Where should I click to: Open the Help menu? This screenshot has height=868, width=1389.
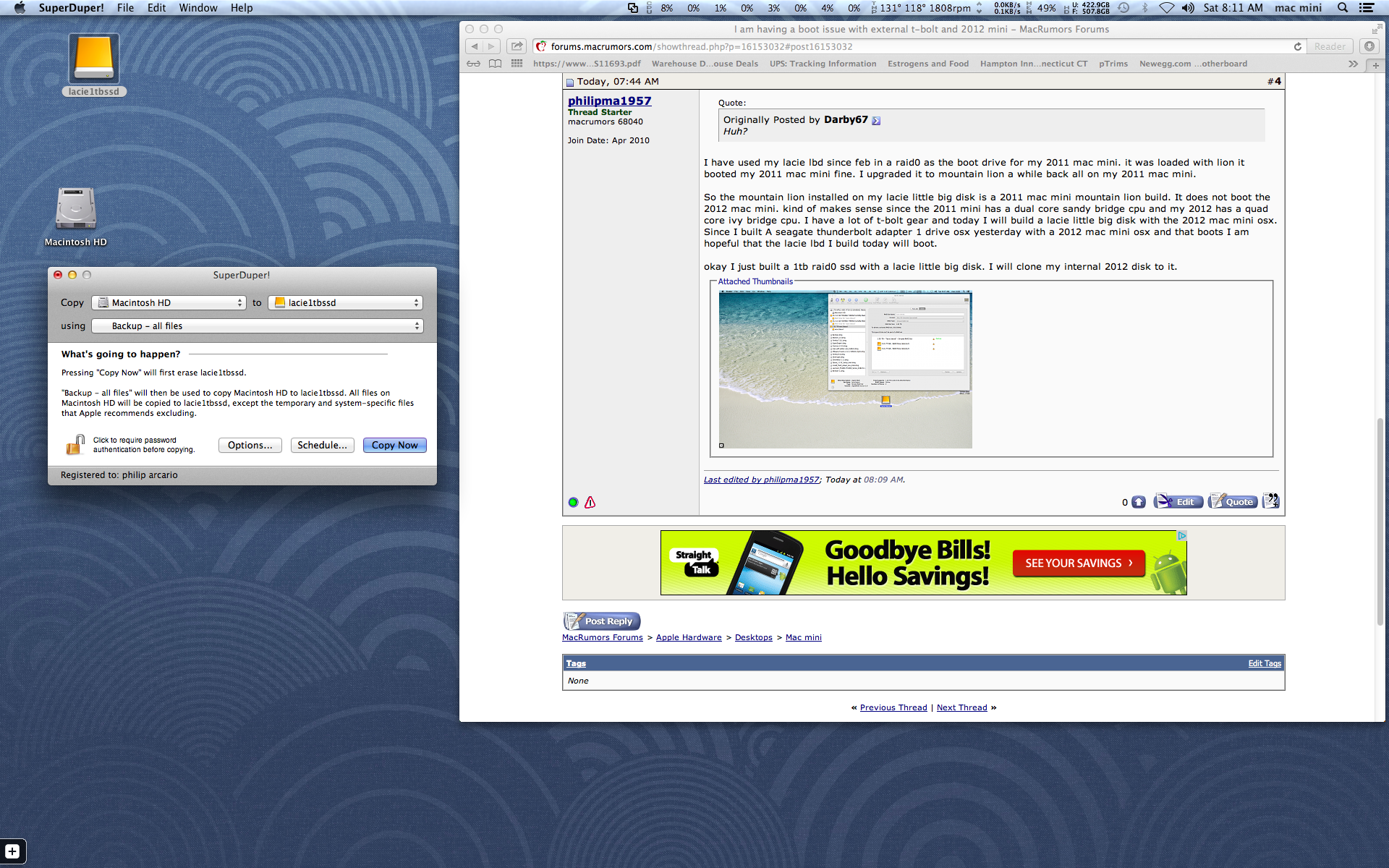pyautogui.click(x=242, y=8)
